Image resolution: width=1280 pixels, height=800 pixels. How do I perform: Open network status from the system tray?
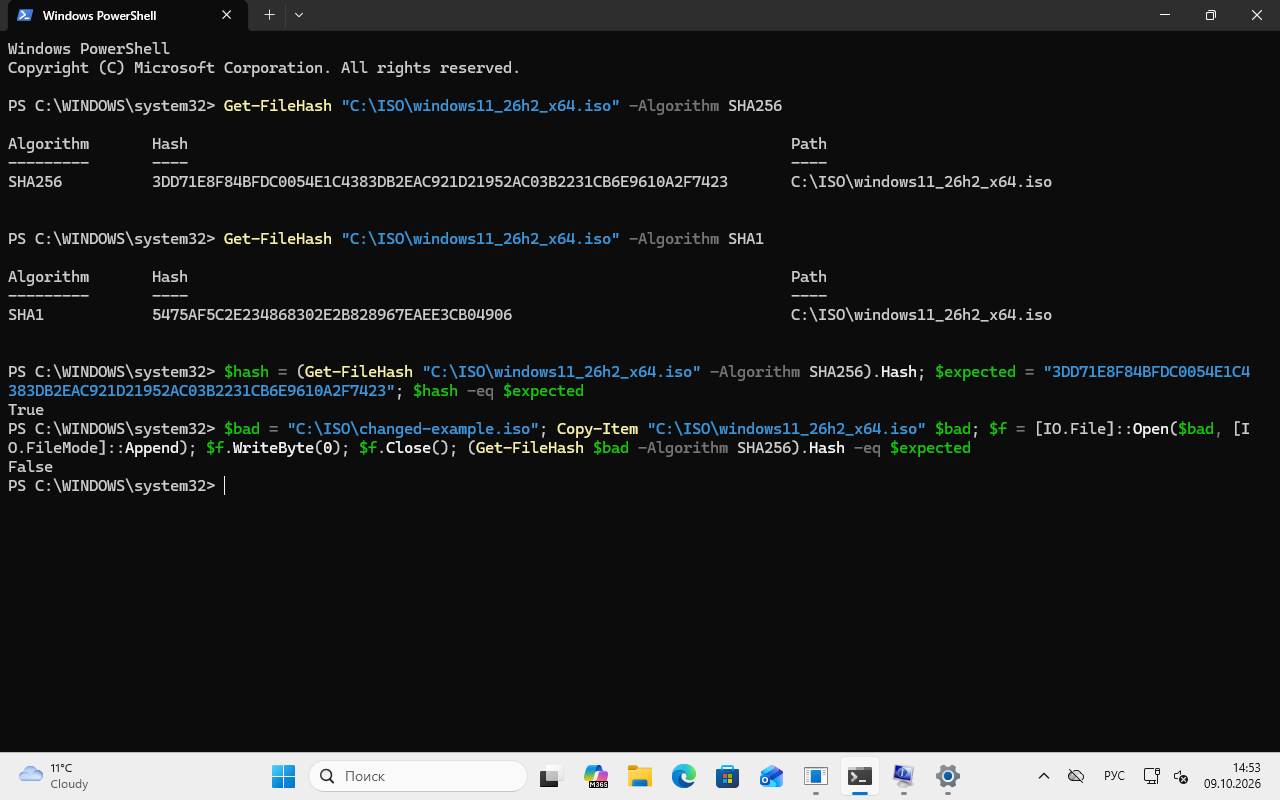pos(1151,776)
